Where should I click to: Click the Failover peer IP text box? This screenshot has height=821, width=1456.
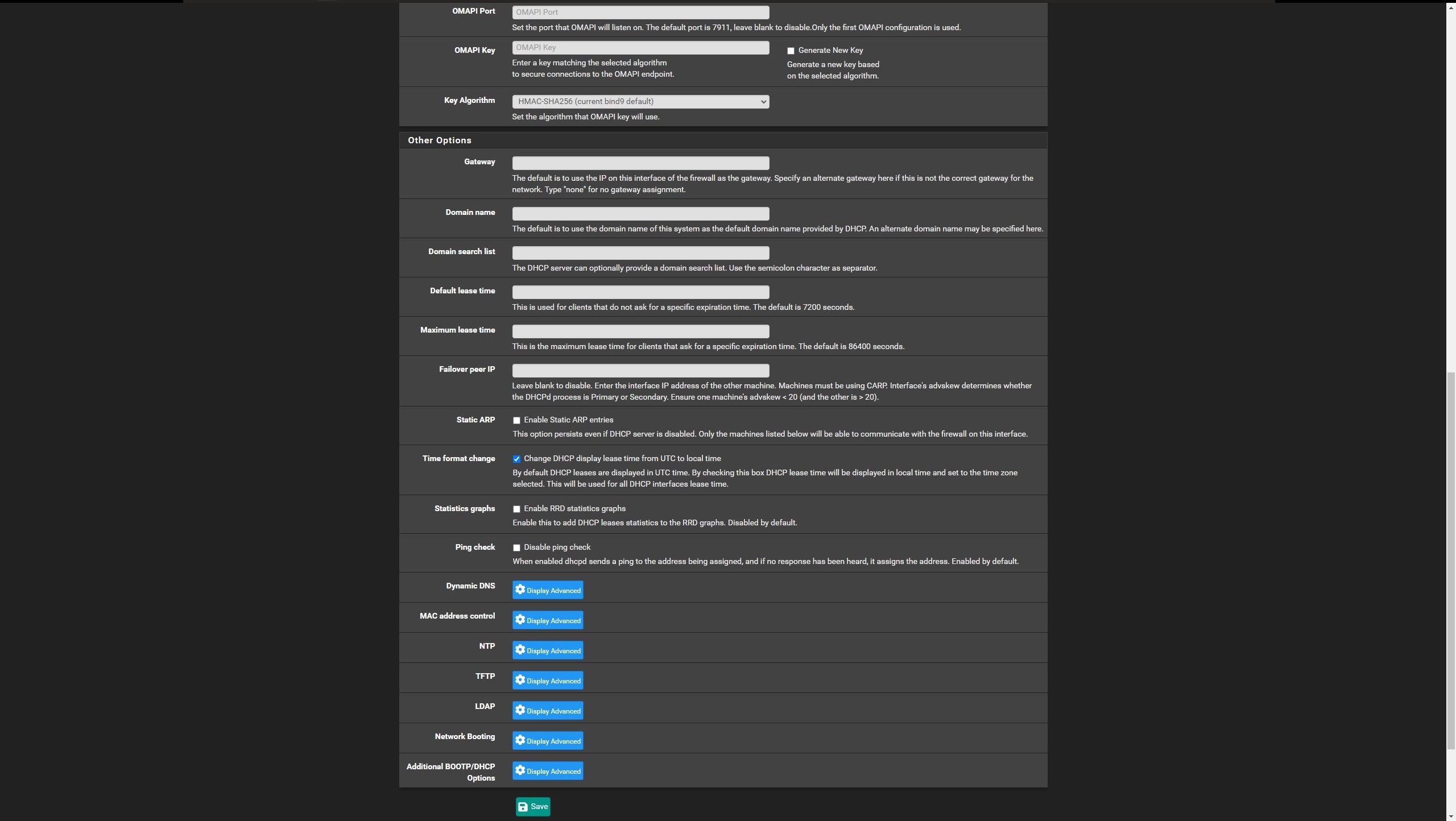(x=640, y=371)
